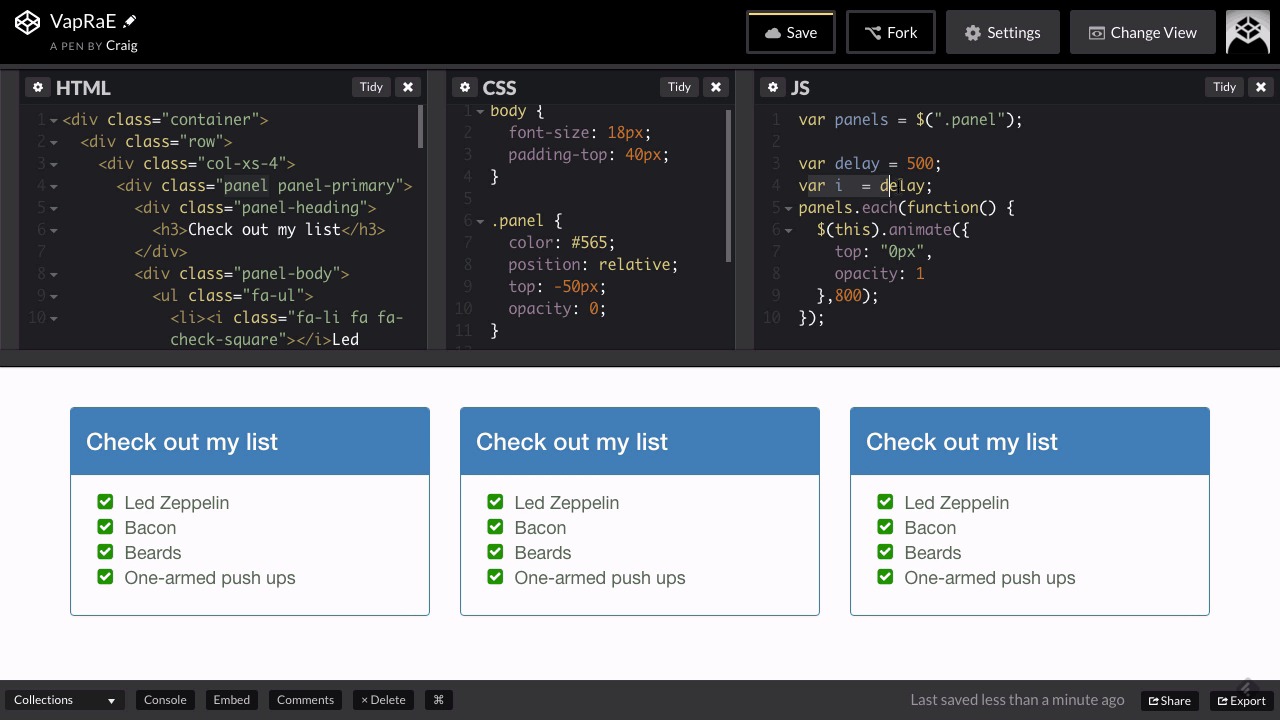Viewport: 1280px width, 720px height.
Task: Collapse the .panel CSS rule fold arrow
Action: pyautogui.click(x=480, y=221)
